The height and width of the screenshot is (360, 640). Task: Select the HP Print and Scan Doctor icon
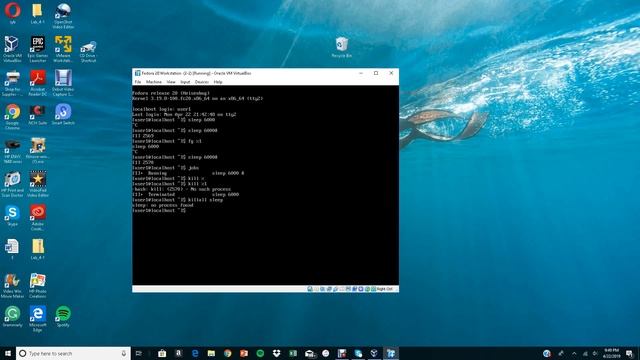coord(12,184)
